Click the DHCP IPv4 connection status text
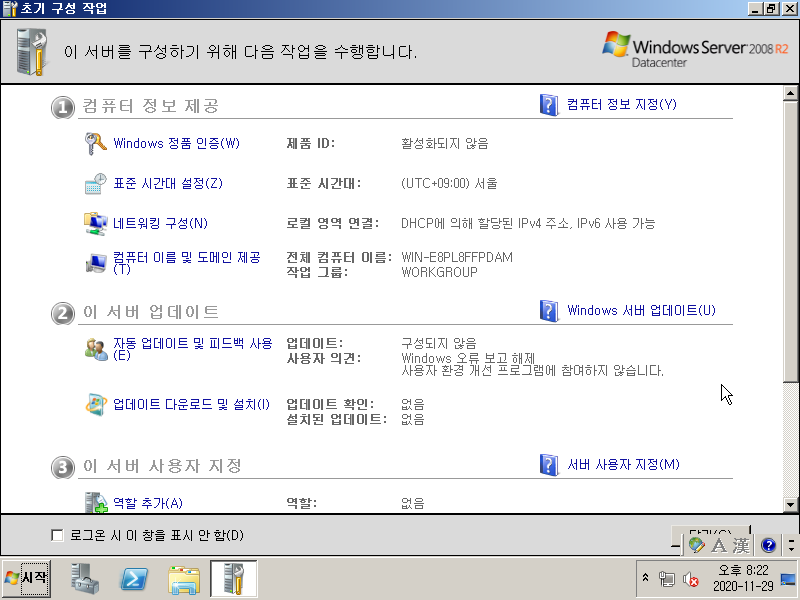800x600 pixels. click(x=528, y=223)
